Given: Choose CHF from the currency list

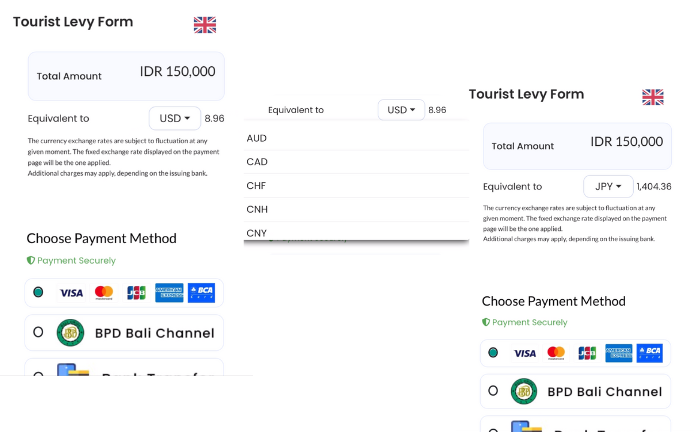Looking at the screenshot, I should coord(257,185).
